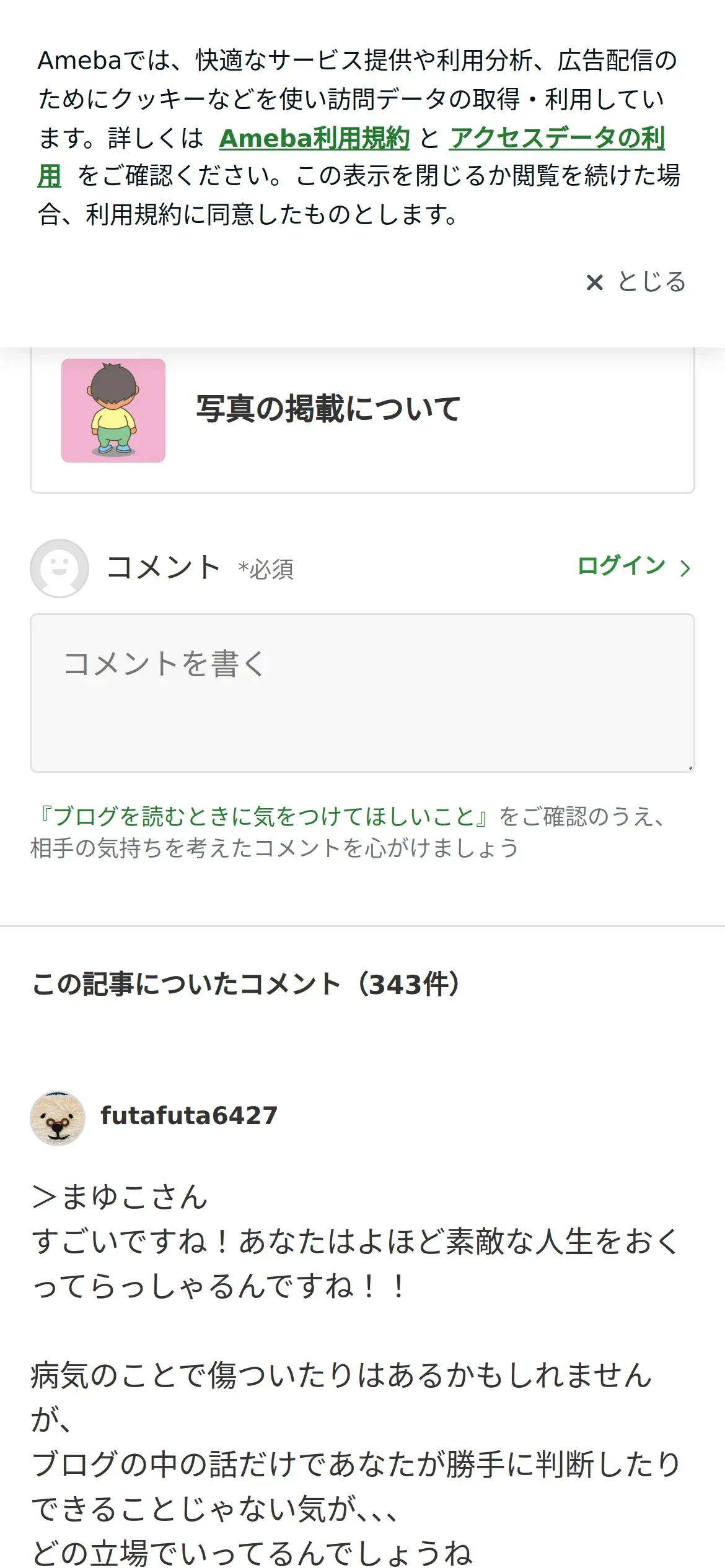Tap the cookie notice paragraph starting Amebaでは
This screenshot has width=725, height=1568.
click(359, 137)
